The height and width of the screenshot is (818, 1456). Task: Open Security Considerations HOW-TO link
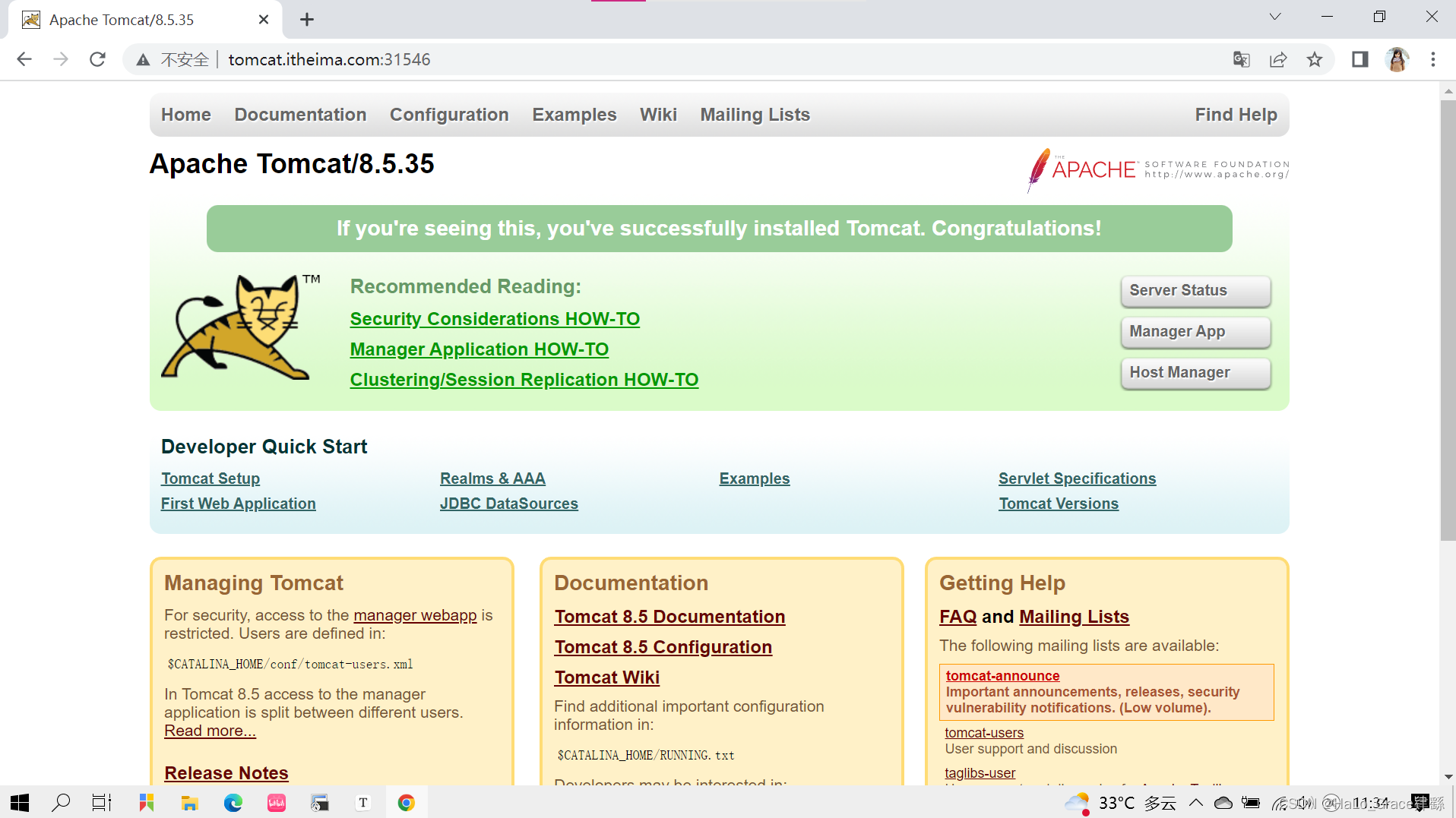495,319
